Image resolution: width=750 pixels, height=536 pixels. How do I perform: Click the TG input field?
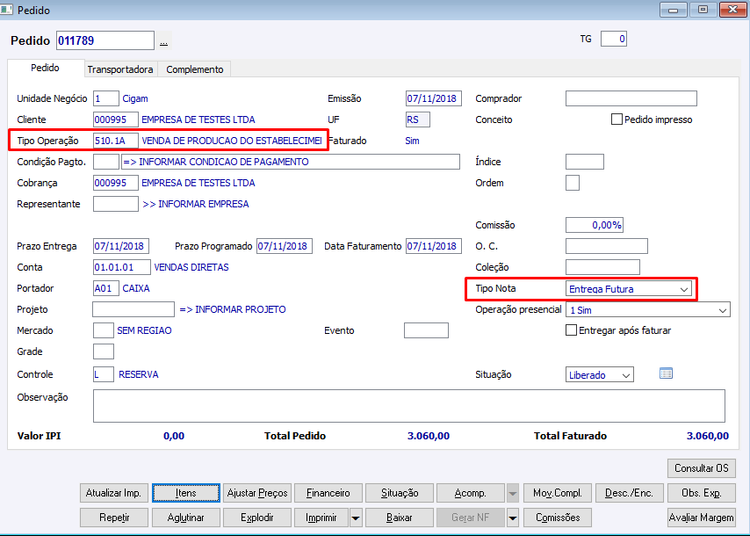coord(614,39)
